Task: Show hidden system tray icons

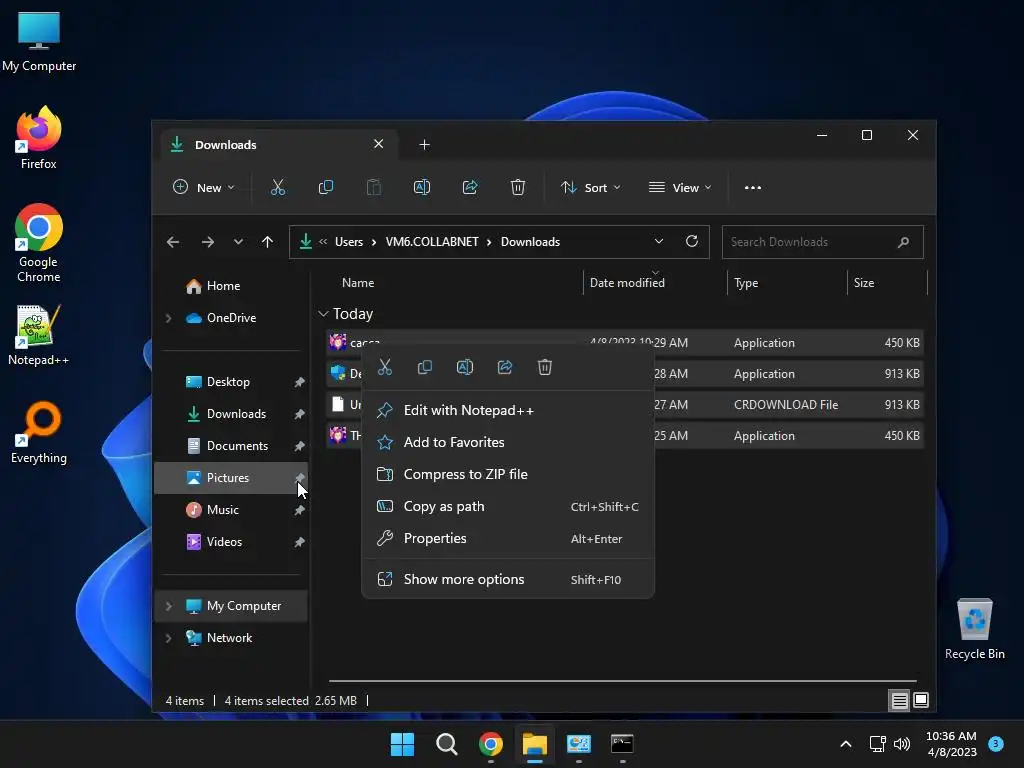Action: [x=846, y=744]
